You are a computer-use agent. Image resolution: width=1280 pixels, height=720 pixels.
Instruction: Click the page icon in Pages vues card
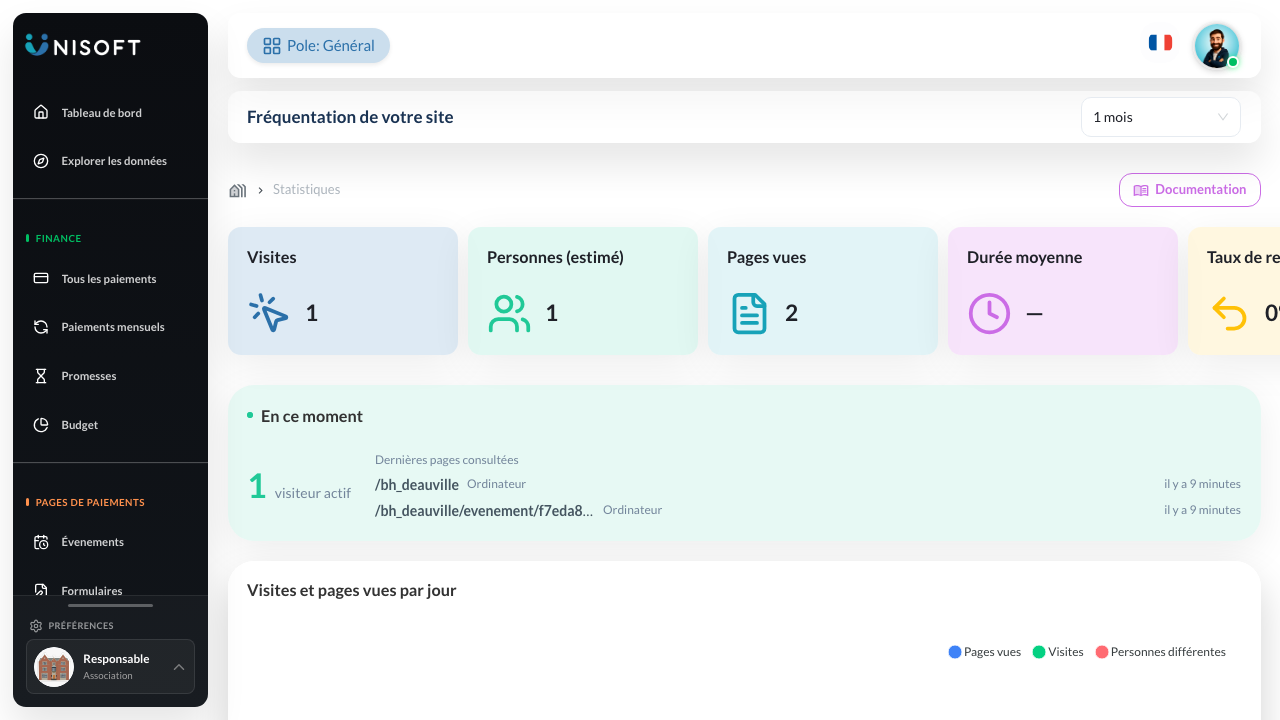click(749, 313)
